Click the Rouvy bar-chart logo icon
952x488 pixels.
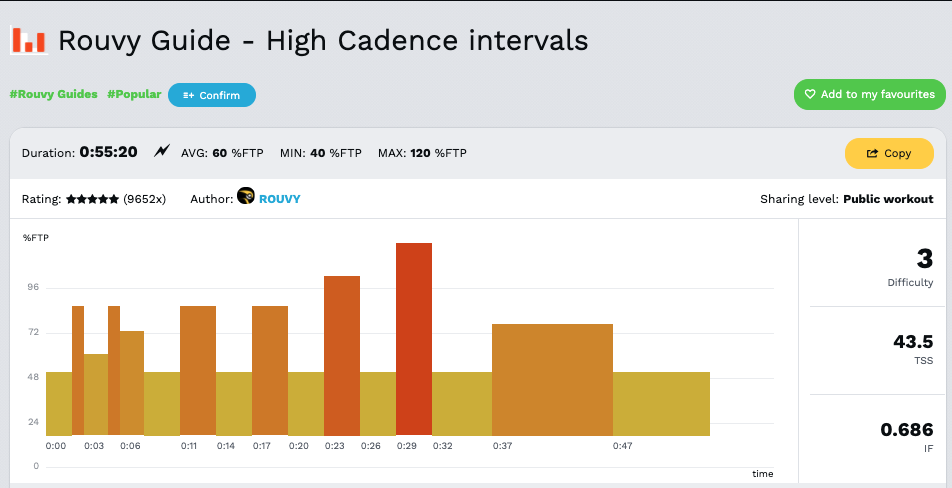tap(29, 40)
